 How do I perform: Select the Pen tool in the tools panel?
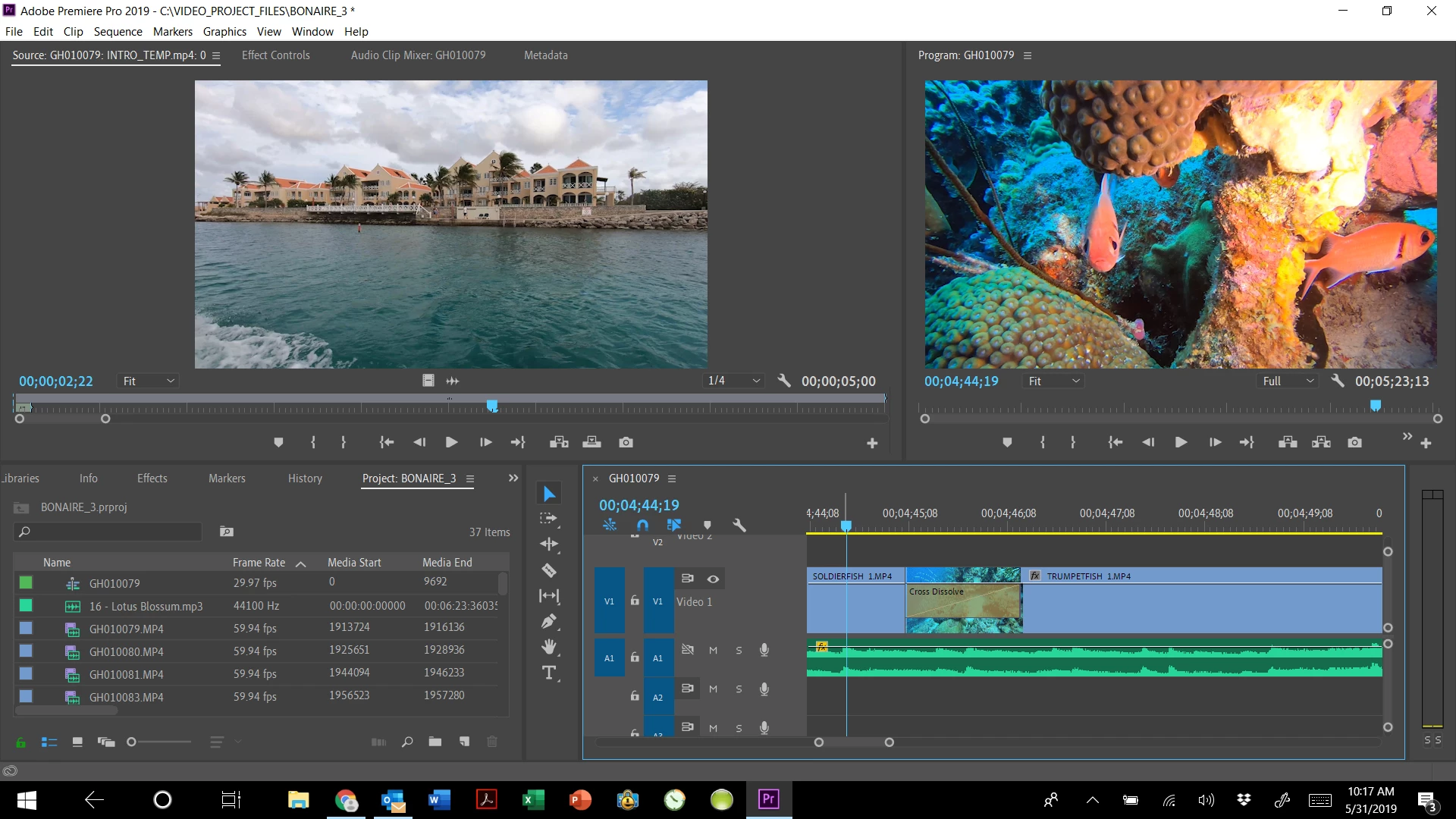[549, 622]
